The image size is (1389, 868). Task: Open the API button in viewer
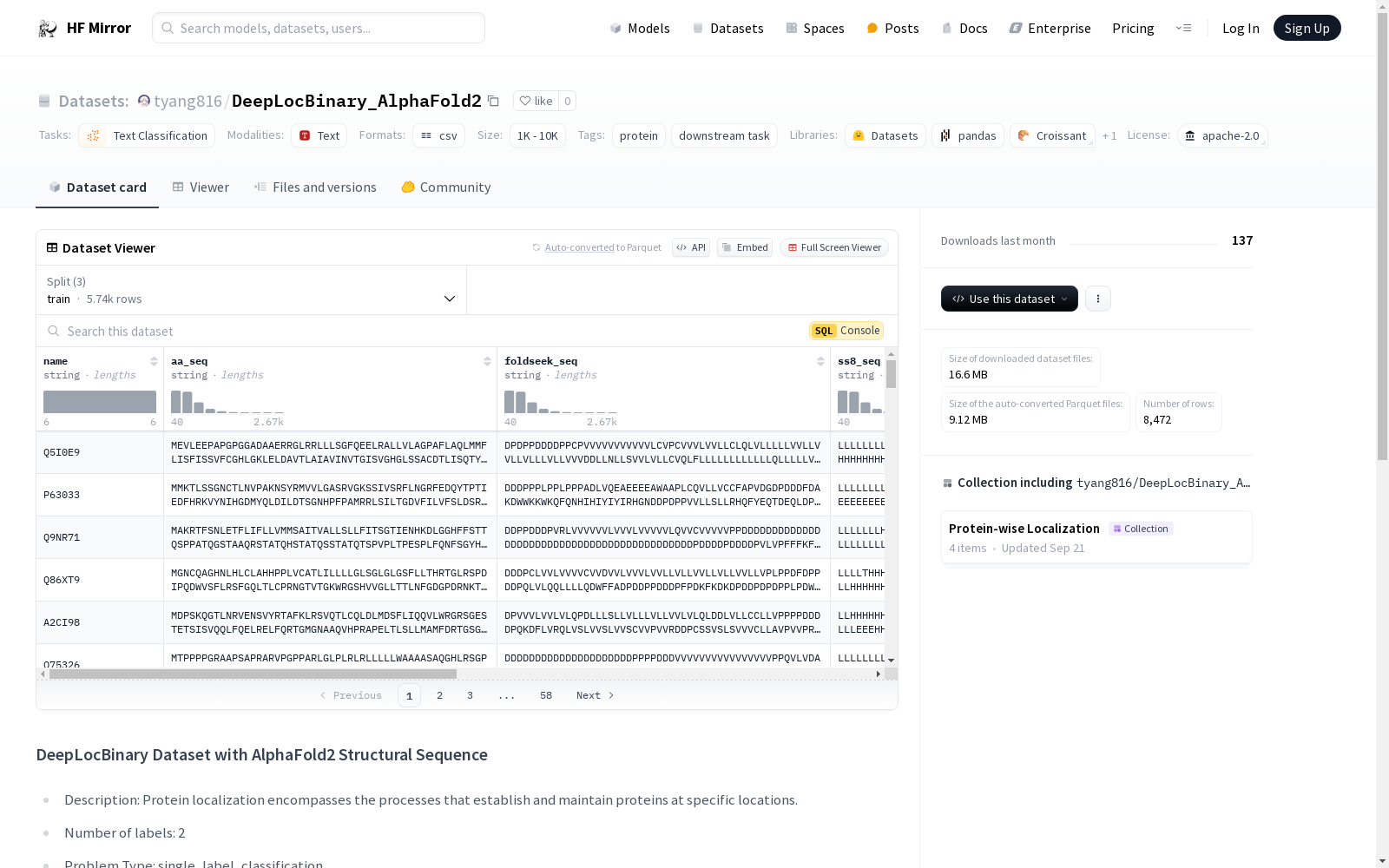(691, 247)
